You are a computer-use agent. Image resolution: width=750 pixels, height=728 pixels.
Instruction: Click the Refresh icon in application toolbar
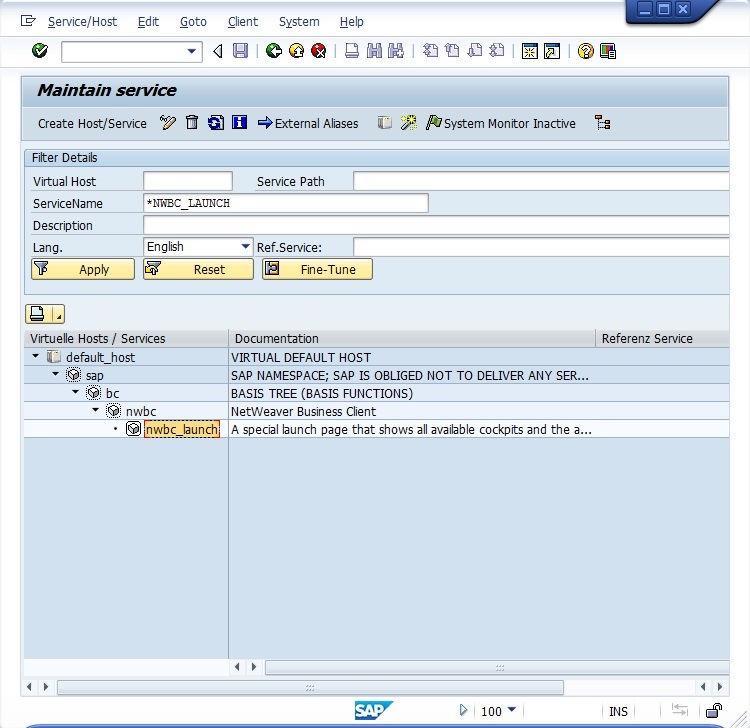[216, 123]
